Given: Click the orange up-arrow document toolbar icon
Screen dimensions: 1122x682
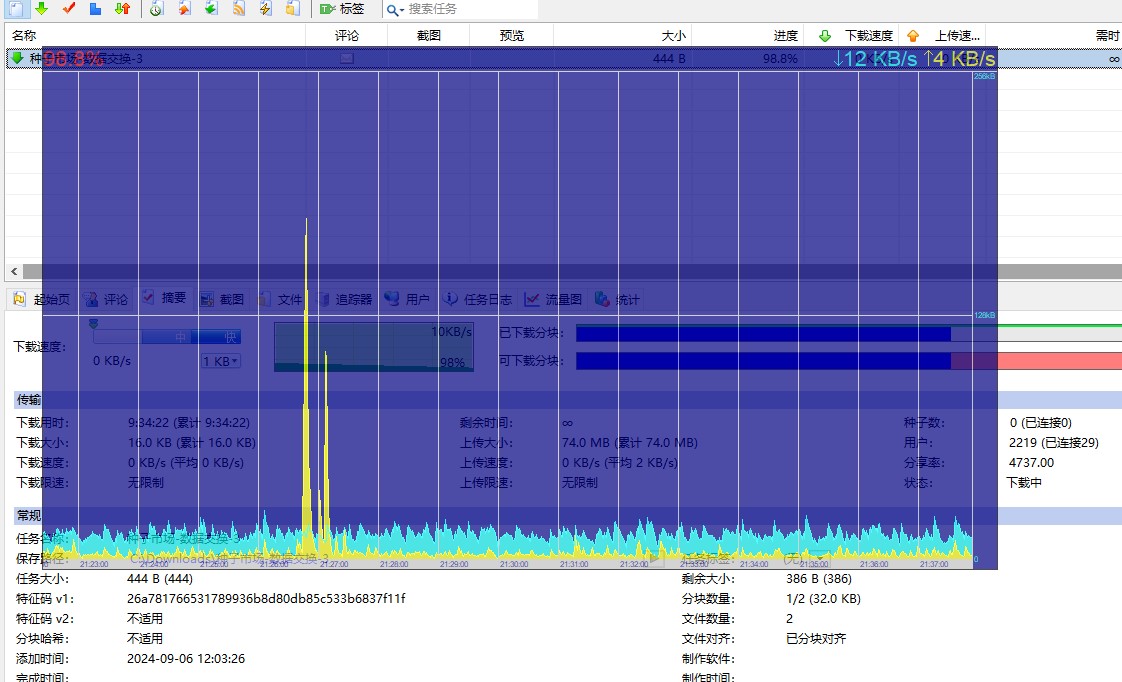Looking at the screenshot, I should pos(185,9).
